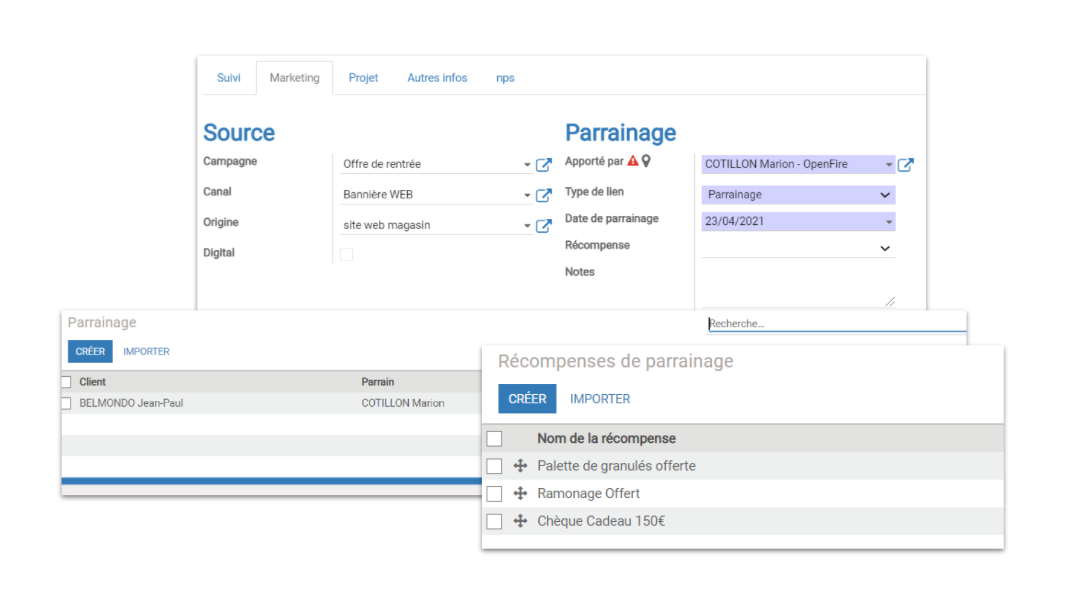Click CRÉER in the Parrainage list

click(90, 352)
